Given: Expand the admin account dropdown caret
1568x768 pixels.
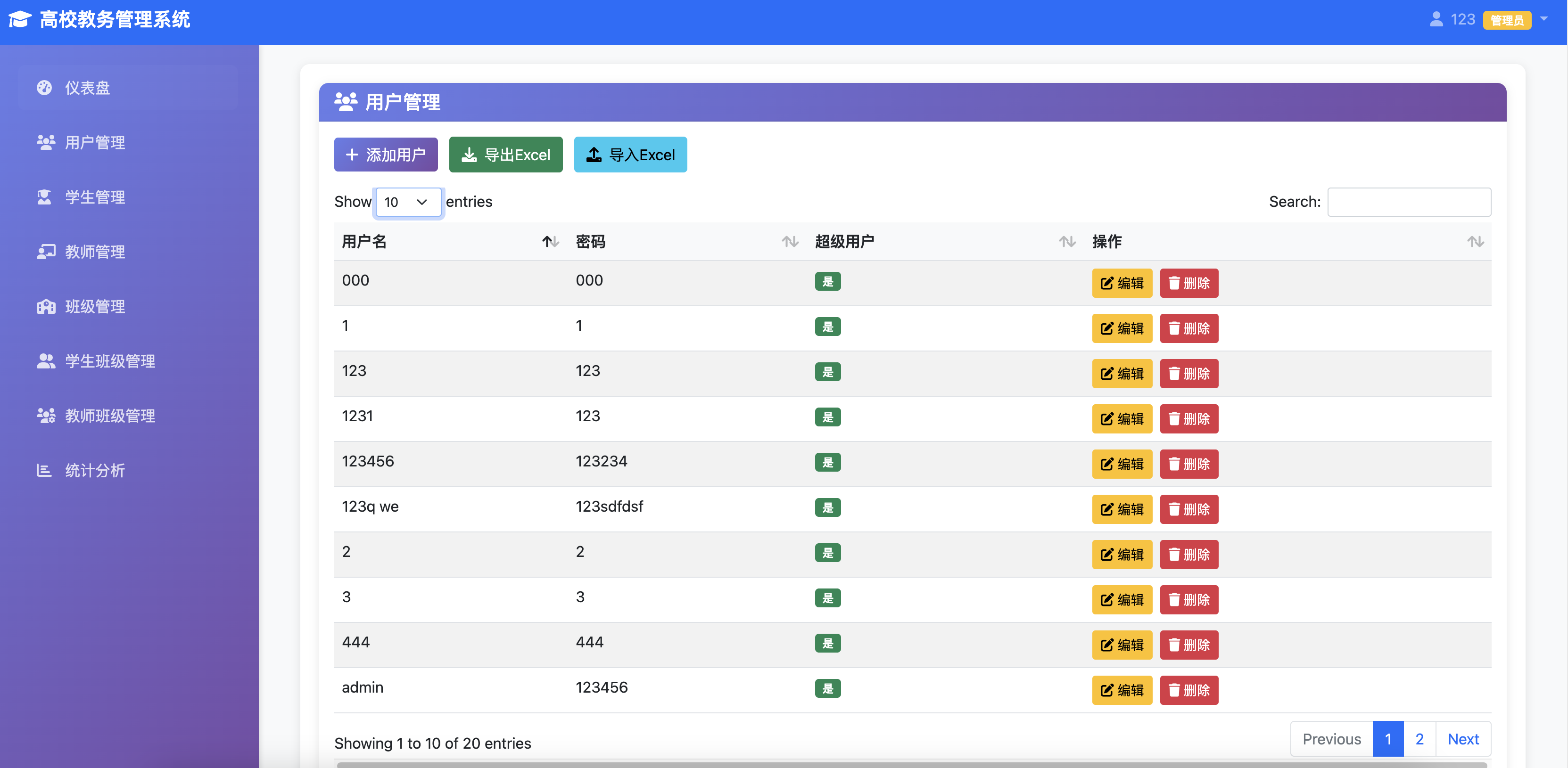Looking at the screenshot, I should click(1543, 19).
